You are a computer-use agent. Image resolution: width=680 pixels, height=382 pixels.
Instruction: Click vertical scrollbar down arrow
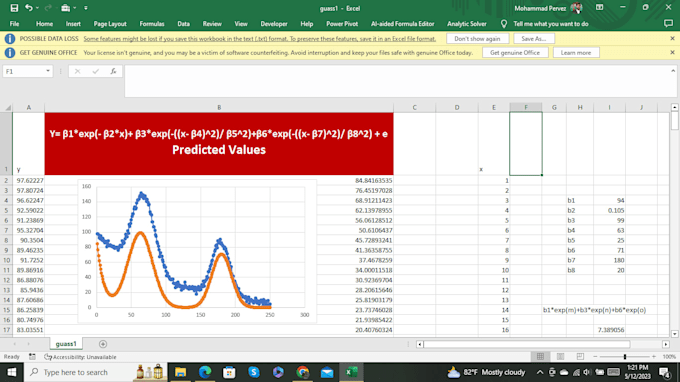pyautogui.click(x=674, y=334)
